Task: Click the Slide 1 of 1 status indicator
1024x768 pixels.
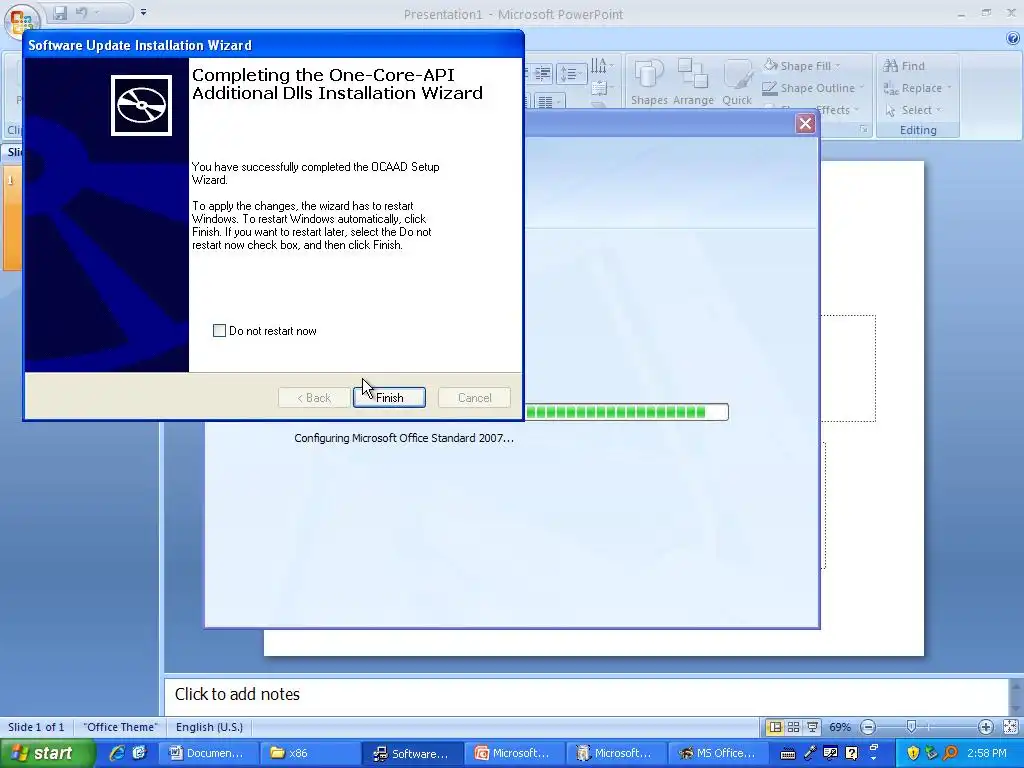Action: point(36,727)
